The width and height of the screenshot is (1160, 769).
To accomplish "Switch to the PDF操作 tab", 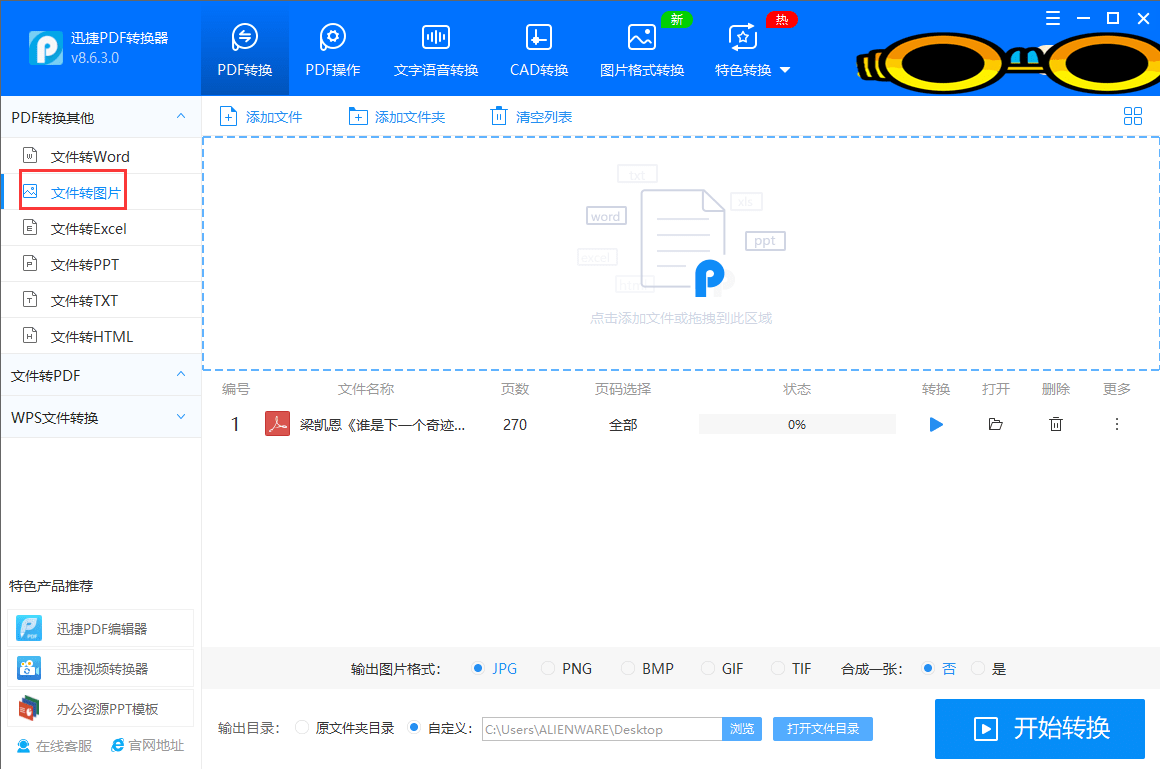I will point(333,50).
